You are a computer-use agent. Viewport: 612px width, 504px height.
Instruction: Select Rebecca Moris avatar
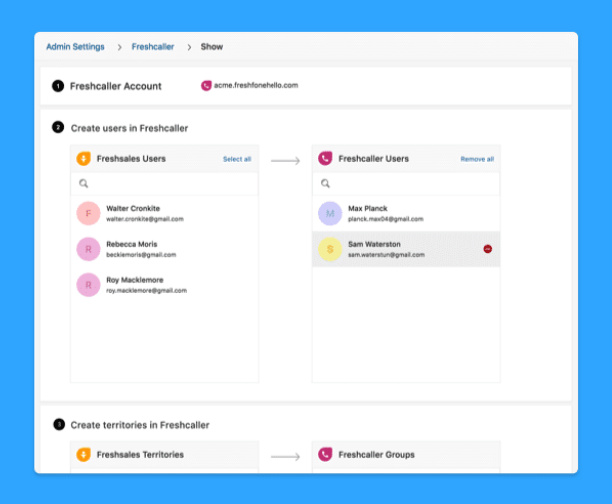[88, 249]
